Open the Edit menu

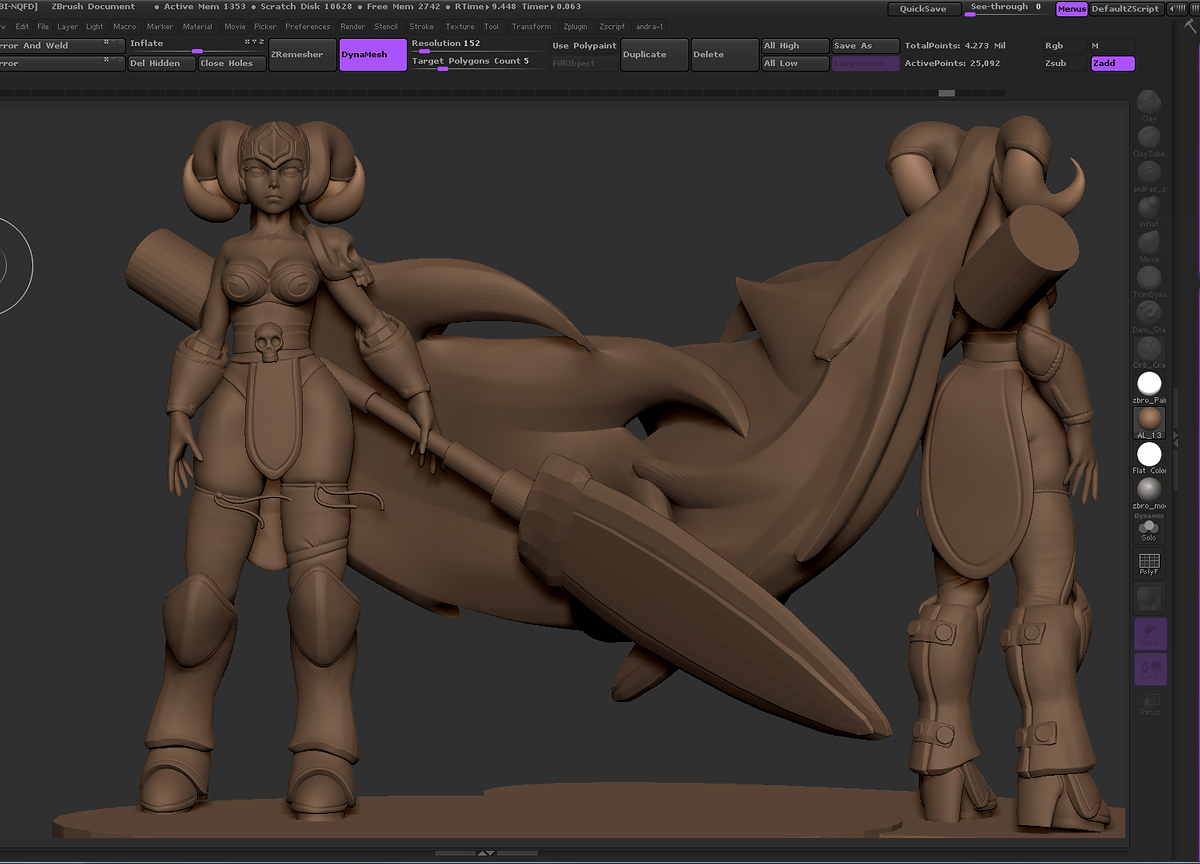point(22,26)
